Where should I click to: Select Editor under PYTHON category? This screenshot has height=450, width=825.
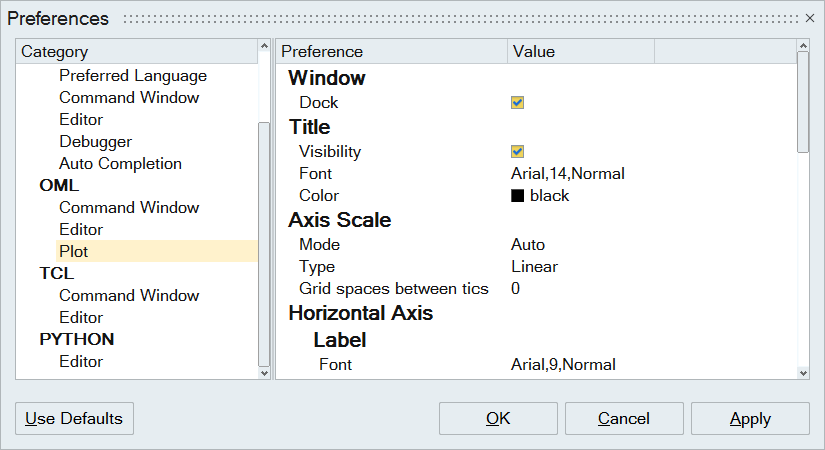coord(81,361)
